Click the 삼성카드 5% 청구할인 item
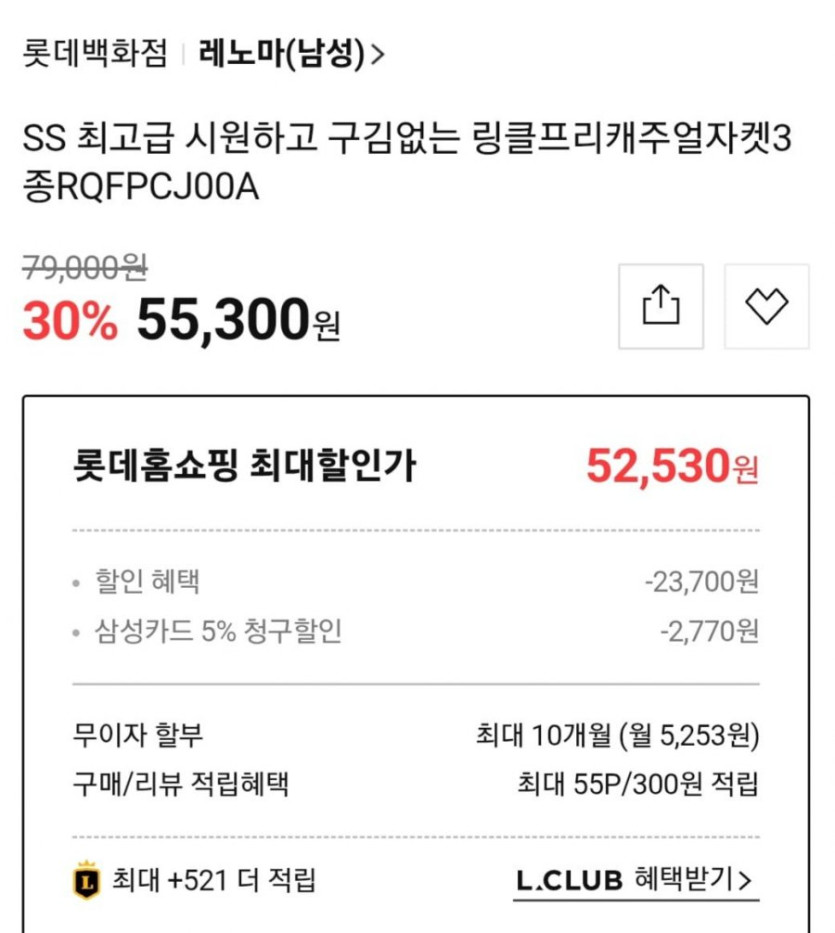The image size is (835, 933). click(218, 632)
